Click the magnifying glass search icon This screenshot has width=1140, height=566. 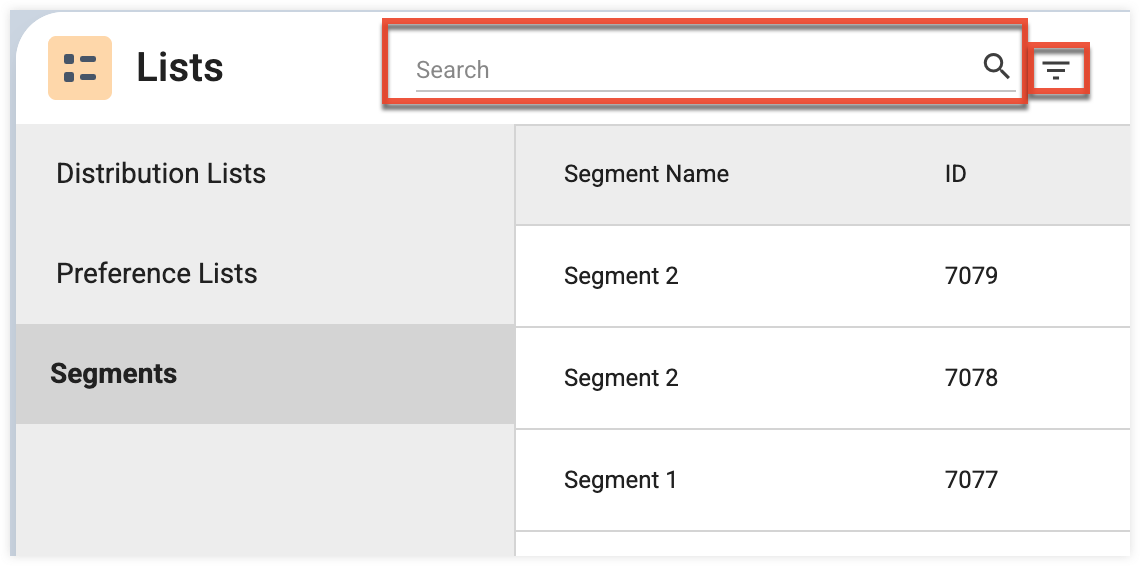pyautogui.click(x=997, y=67)
